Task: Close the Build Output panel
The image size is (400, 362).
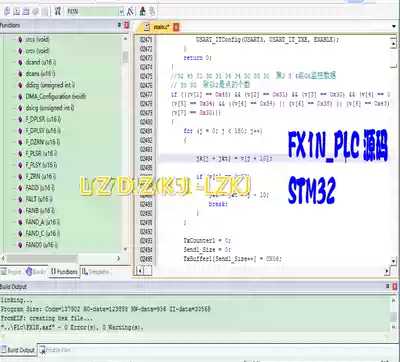Action: coord(395,286)
